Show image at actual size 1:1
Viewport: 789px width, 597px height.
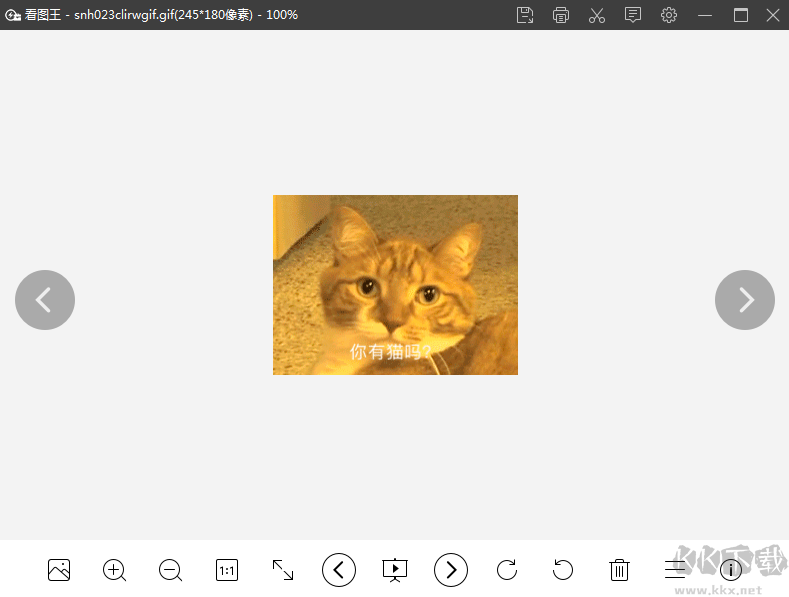click(x=227, y=570)
